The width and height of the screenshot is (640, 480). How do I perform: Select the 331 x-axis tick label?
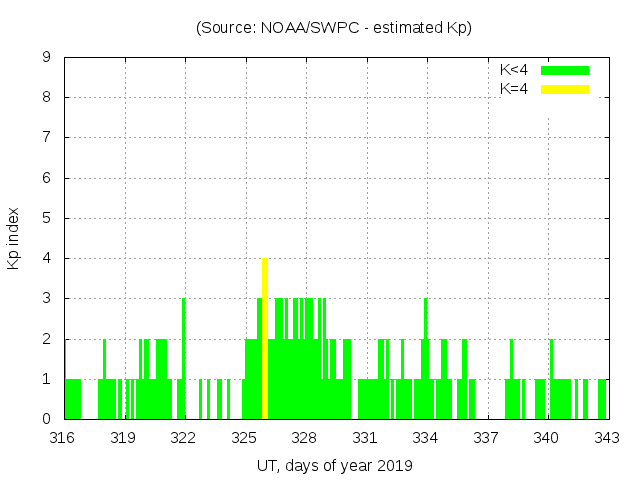[365, 438]
